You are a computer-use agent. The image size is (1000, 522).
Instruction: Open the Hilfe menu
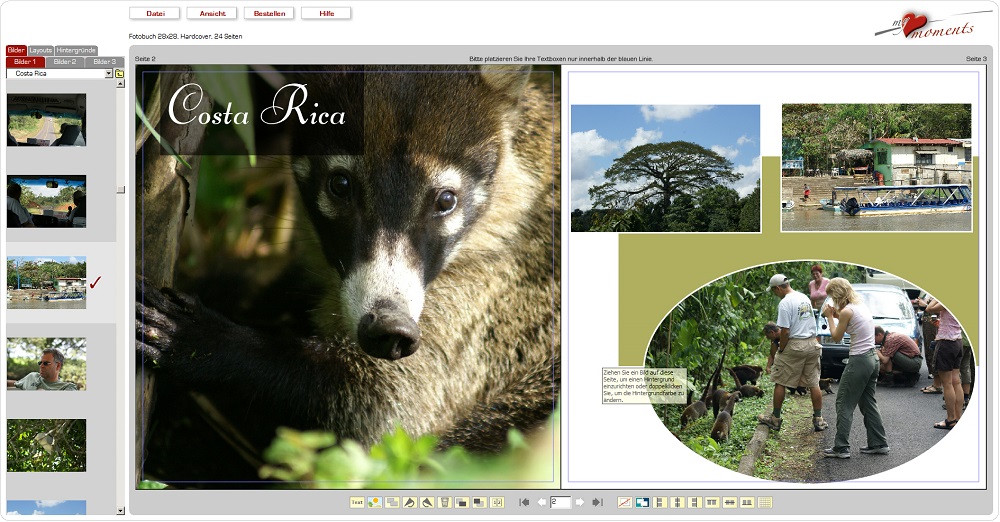pyautogui.click(x=327, y=13)
